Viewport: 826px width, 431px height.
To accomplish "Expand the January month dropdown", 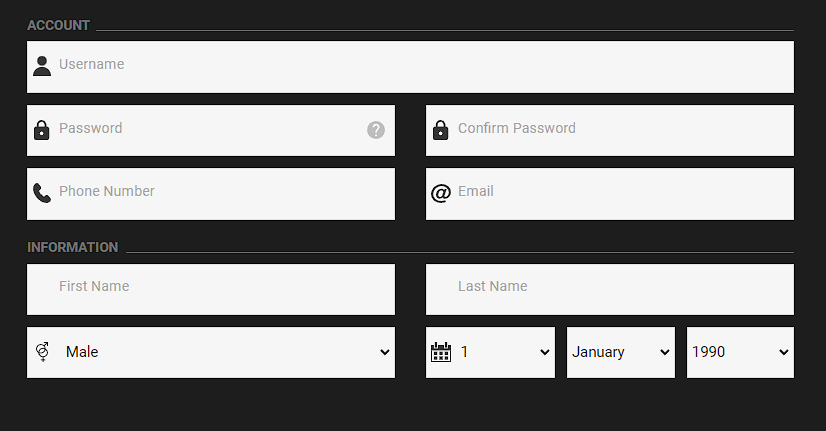I will [620, 352].
